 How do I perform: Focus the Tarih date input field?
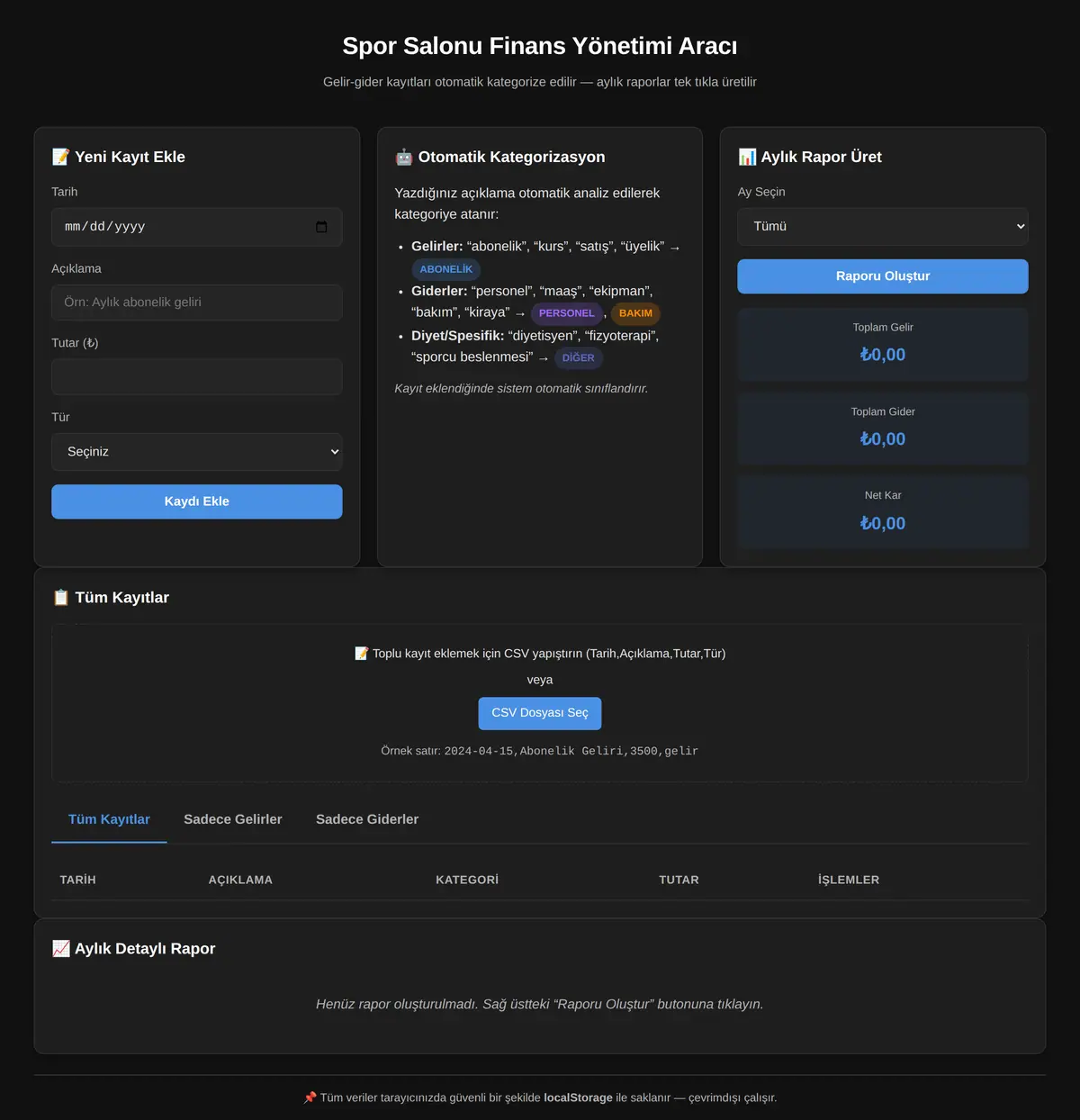(x=197, y=227)
